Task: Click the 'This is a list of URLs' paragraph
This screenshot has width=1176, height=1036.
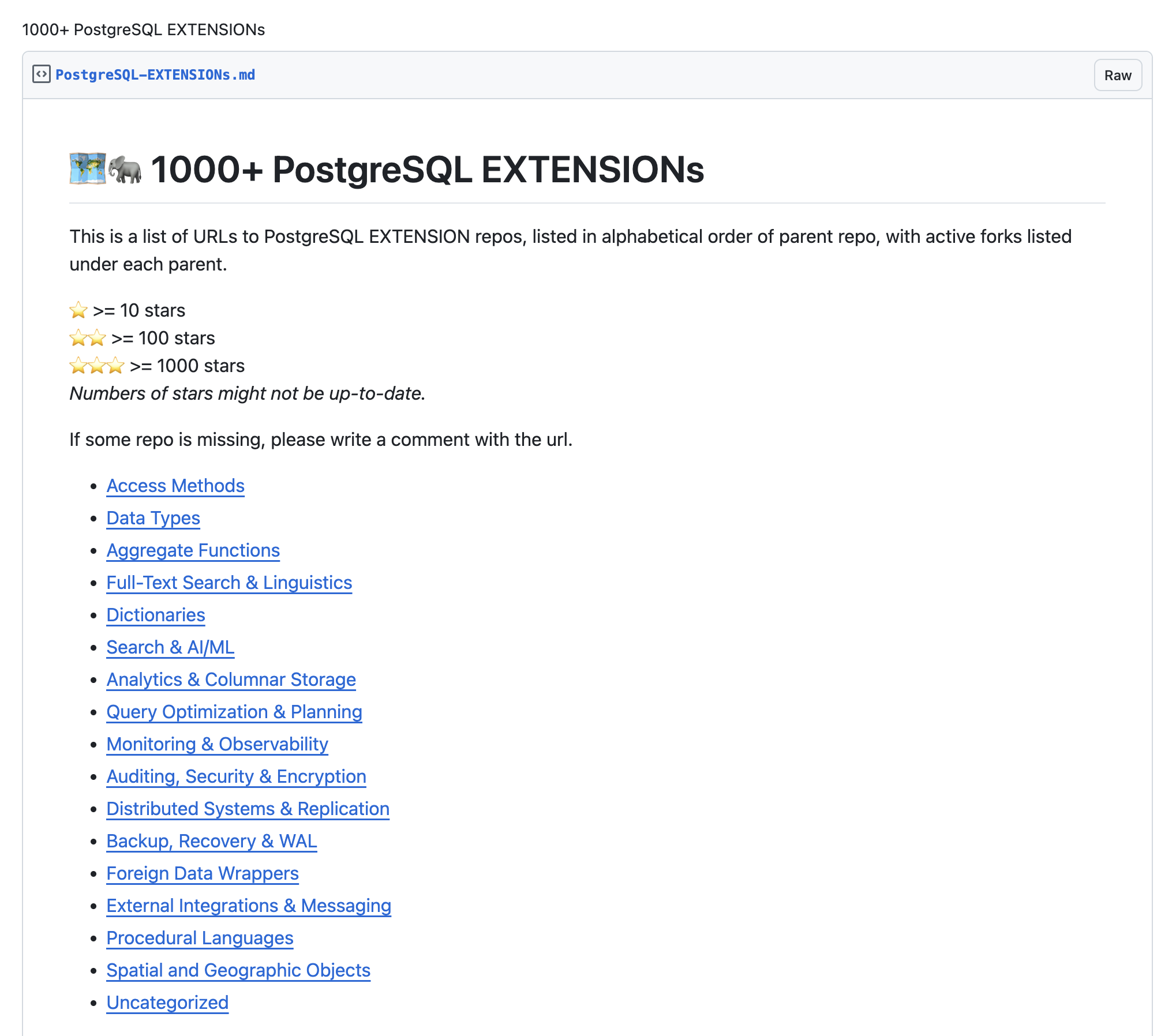Action: click(571, 250)
